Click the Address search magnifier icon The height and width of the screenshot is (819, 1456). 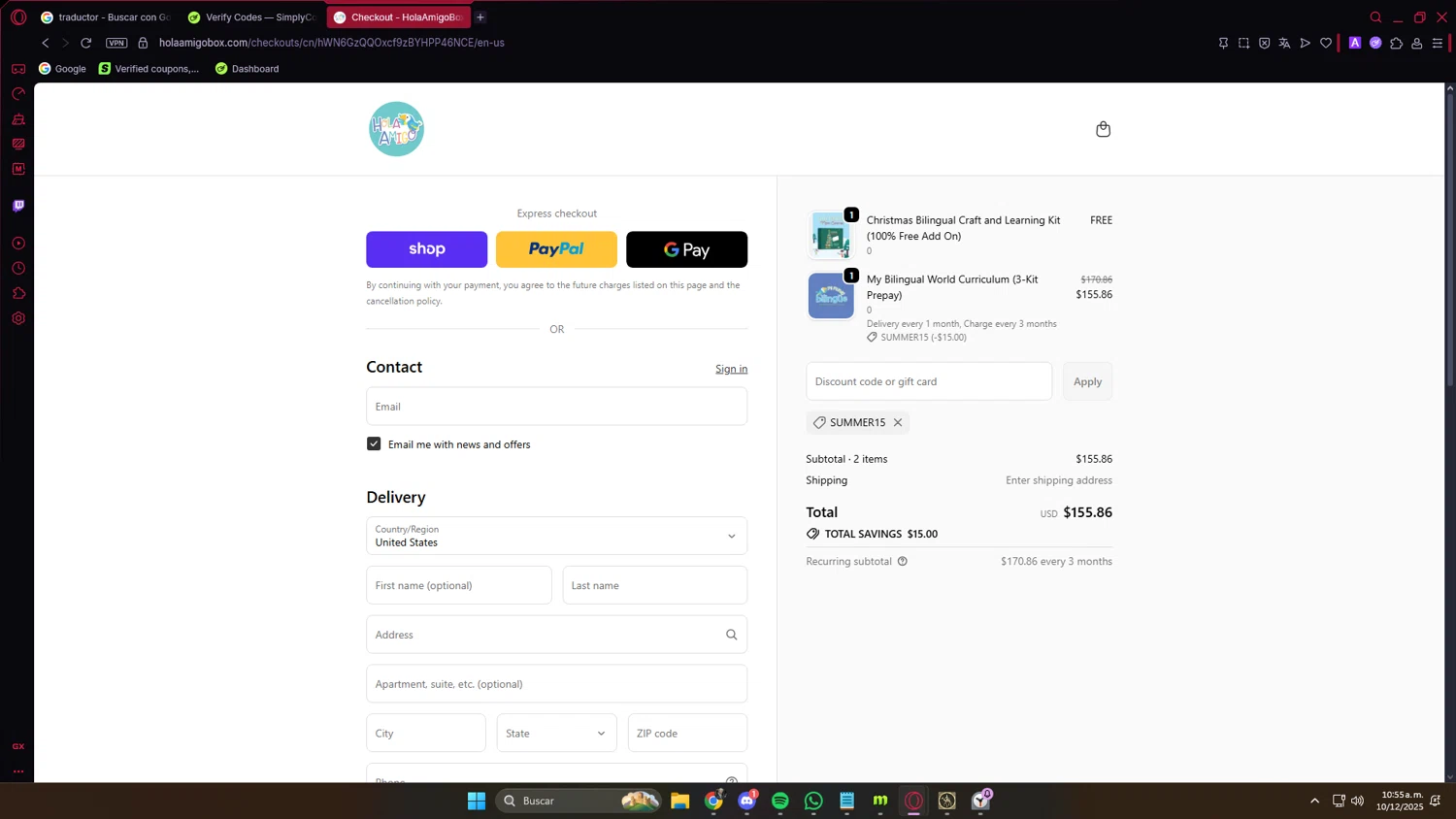point(732,635)
